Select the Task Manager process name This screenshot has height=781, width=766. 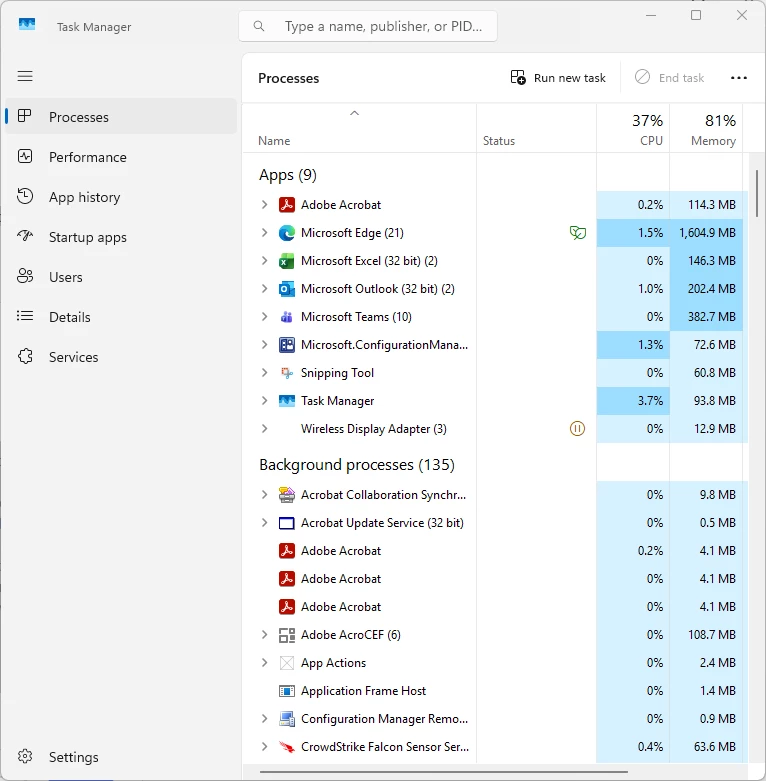pyautogui.click(x=337, y=401)
